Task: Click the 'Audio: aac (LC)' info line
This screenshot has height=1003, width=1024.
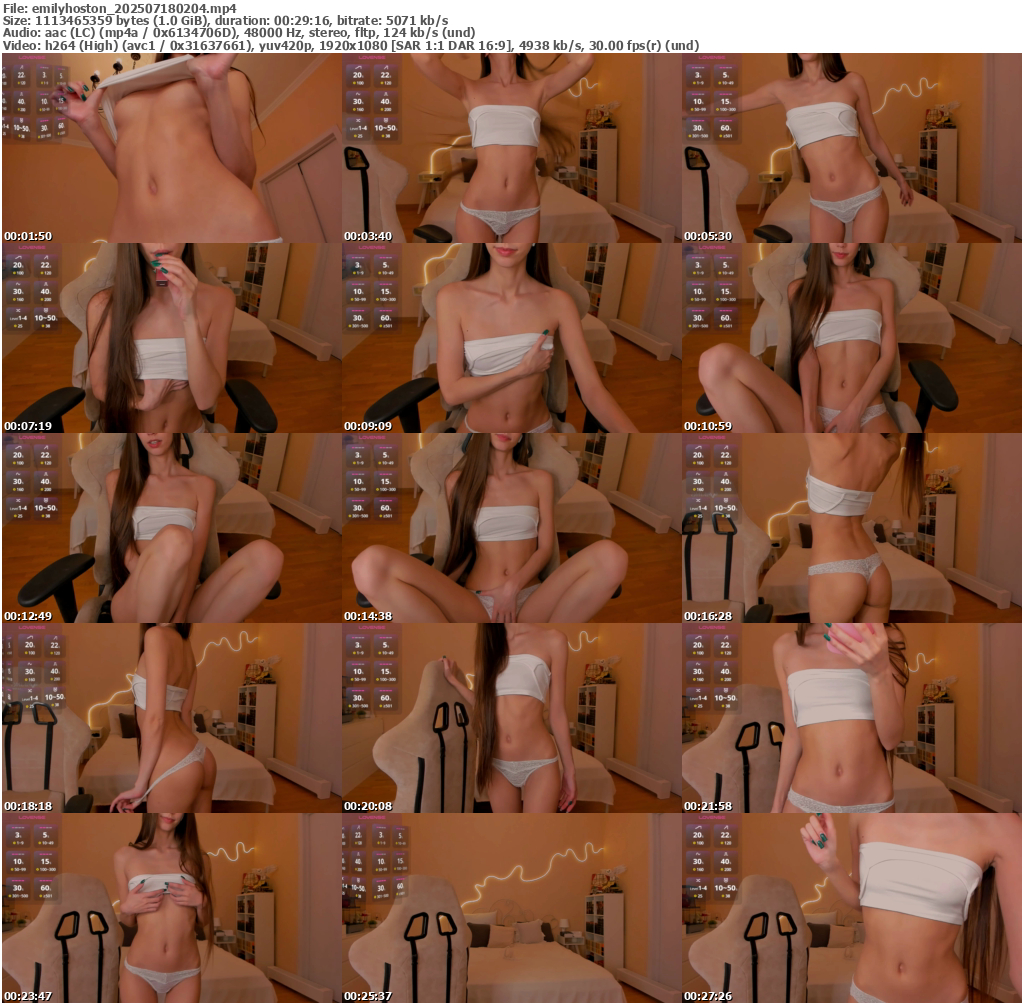Action: pyautogui.click(x=238, y=33)
